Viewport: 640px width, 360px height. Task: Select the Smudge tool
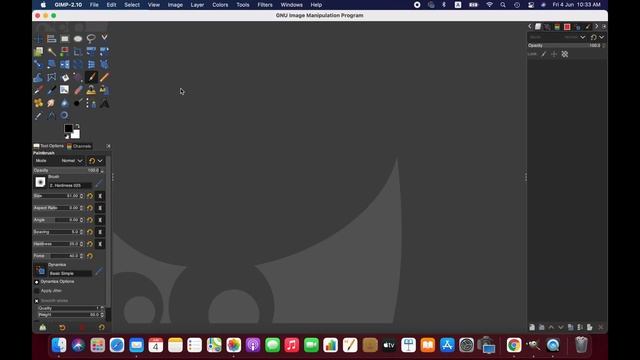(51, 103)
